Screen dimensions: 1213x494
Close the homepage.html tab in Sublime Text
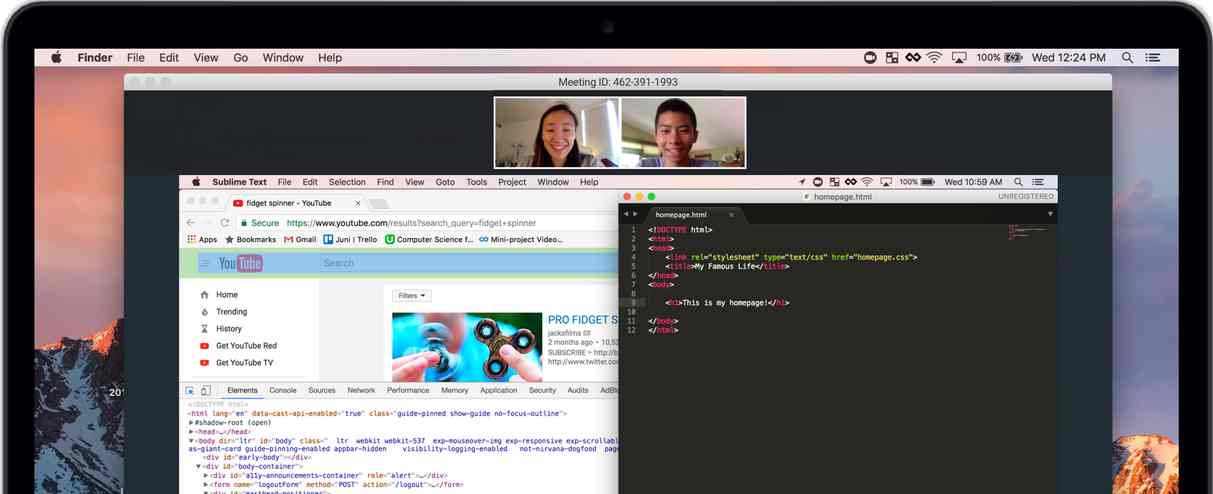[731, 215]
